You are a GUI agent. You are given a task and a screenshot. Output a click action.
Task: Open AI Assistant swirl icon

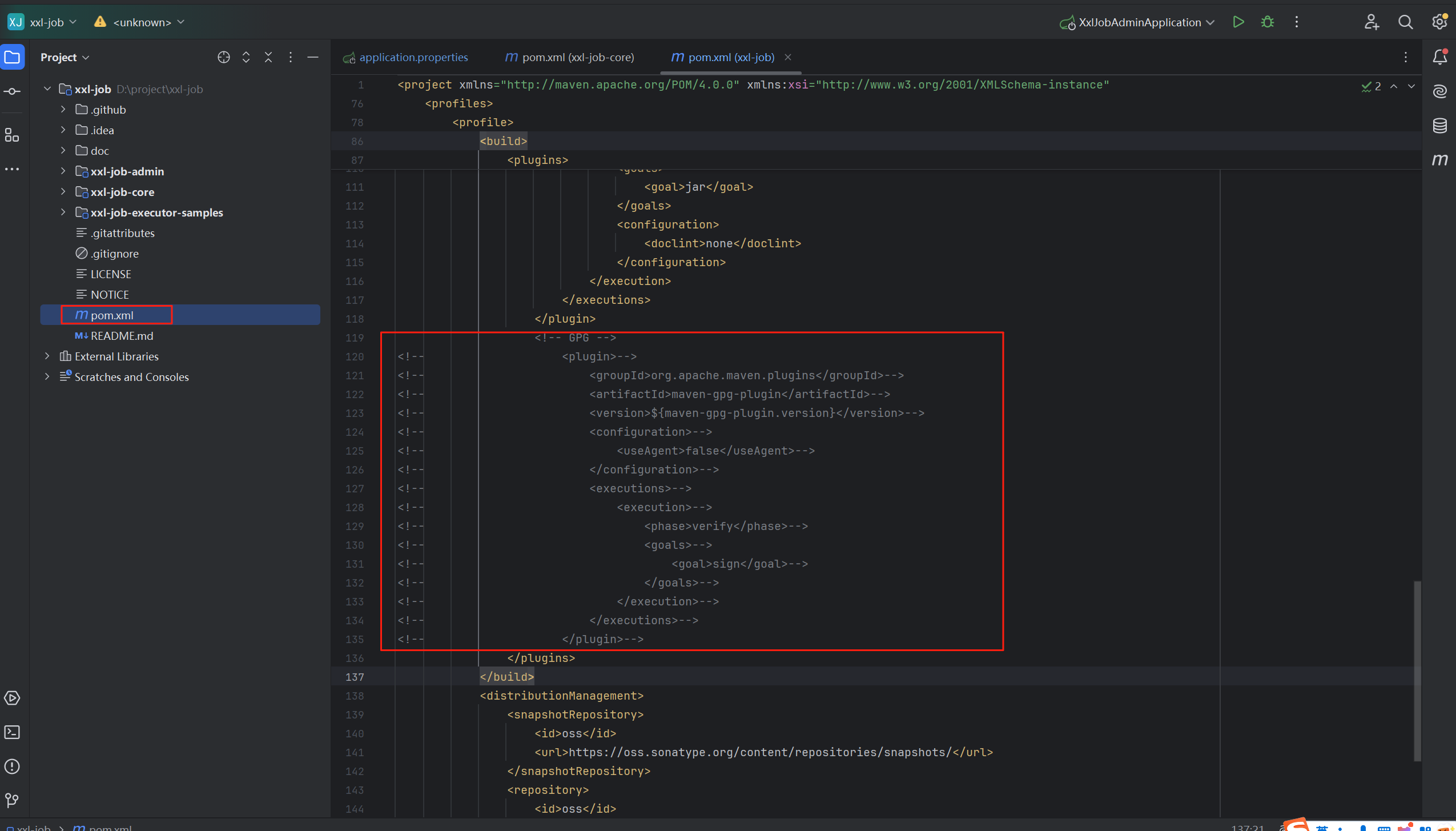click(1439, 91)
